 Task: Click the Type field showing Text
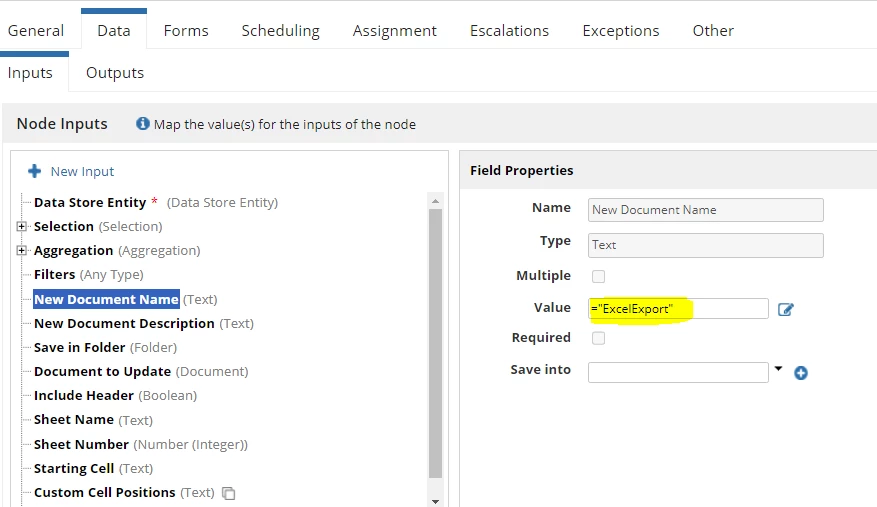(x=705, y=245)
